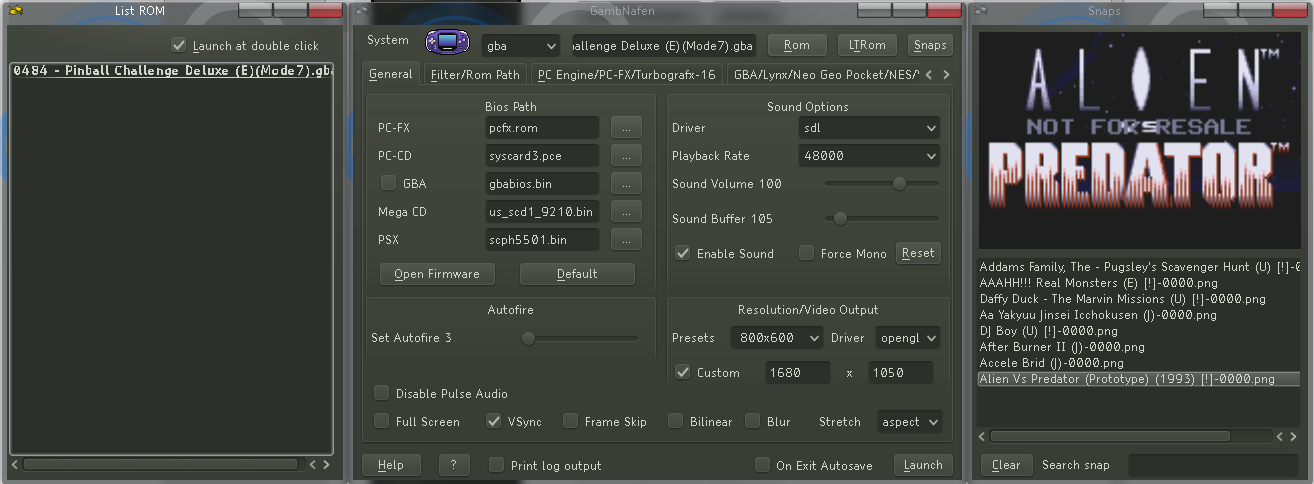Click the Search snap input field
This screenshot has height=484, width=1314.
click(x=1214, y=465)
